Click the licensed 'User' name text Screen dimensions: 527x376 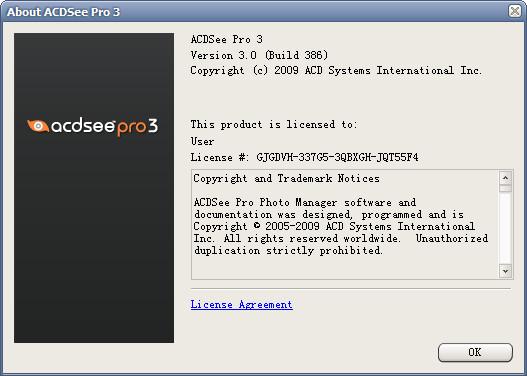(202, 141)
